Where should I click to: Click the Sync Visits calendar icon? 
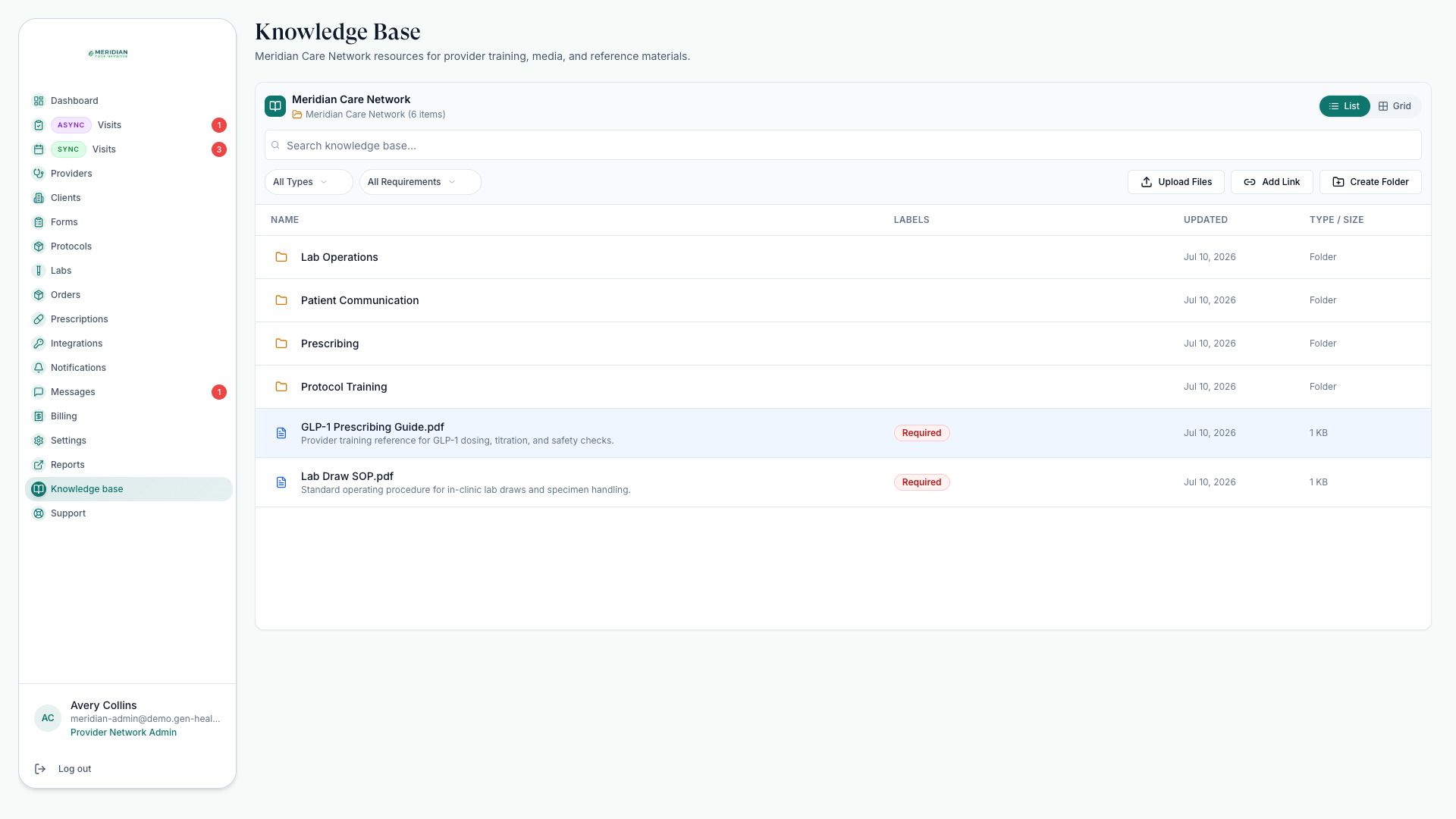(39, 149)
